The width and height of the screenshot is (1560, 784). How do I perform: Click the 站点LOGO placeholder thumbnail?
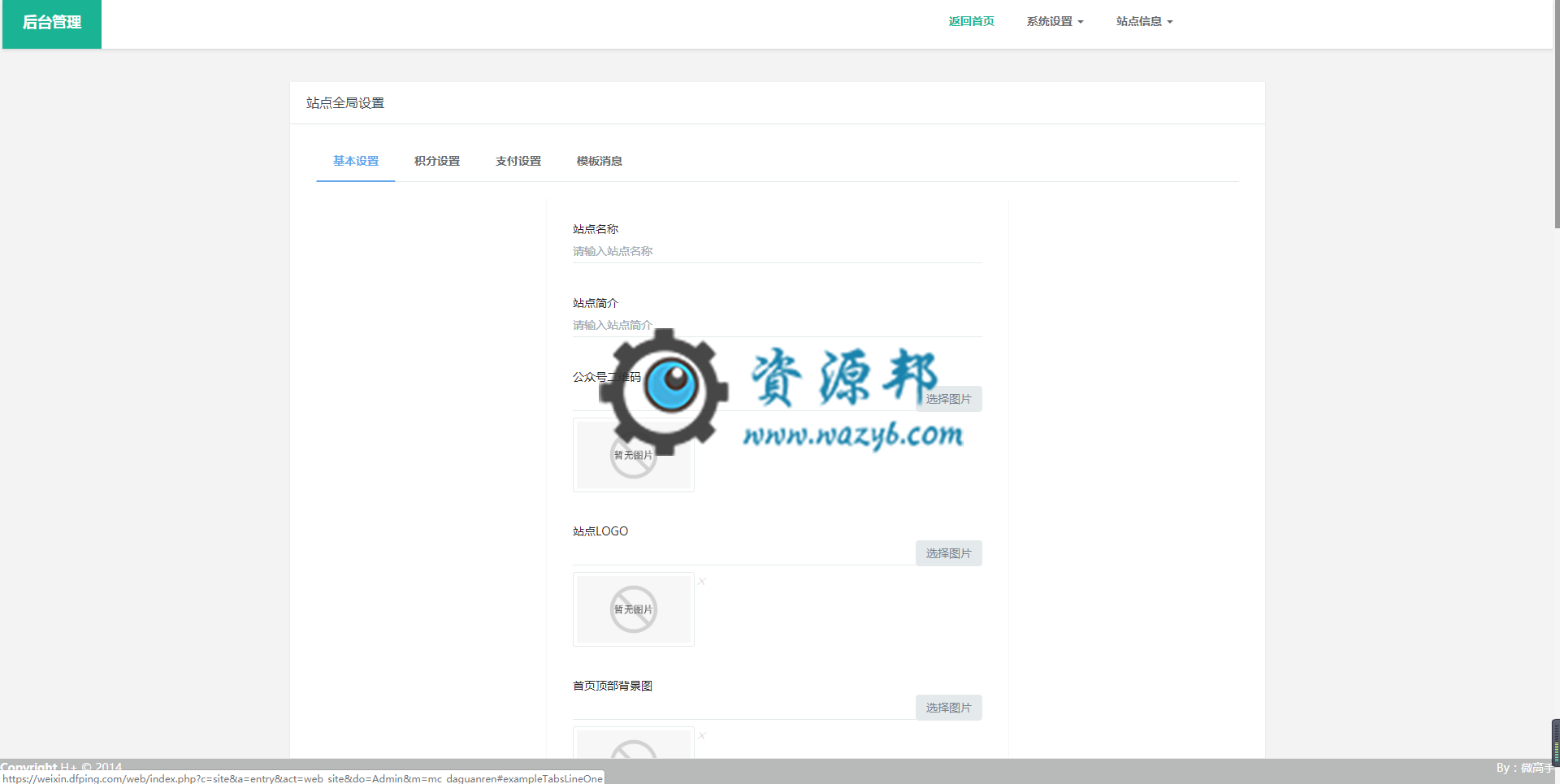[x=634, y=609]
